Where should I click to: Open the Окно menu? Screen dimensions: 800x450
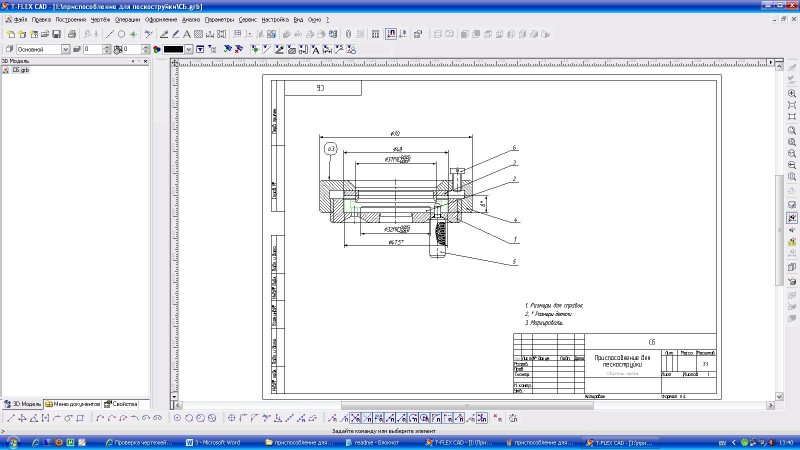click(314, 19)
